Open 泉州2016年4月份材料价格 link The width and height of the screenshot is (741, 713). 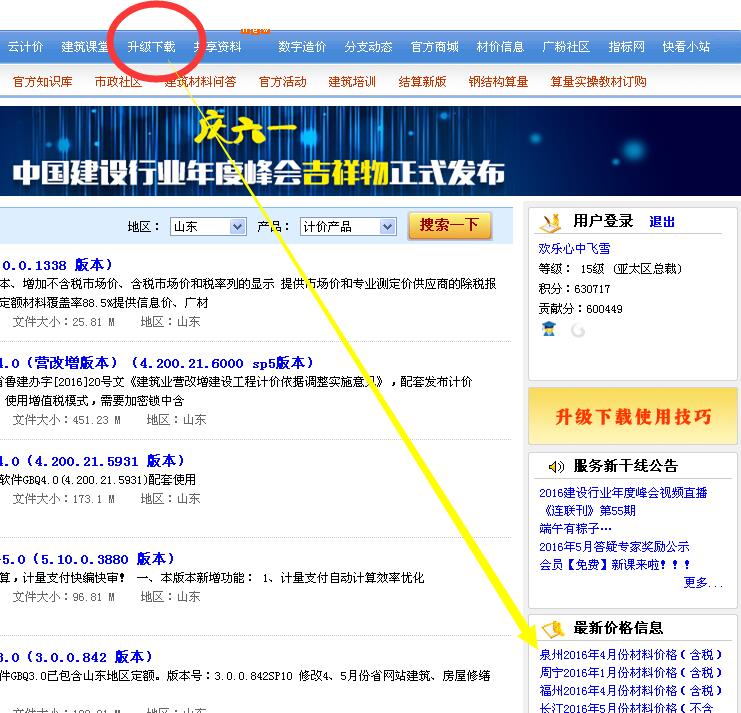click(630, 654)
